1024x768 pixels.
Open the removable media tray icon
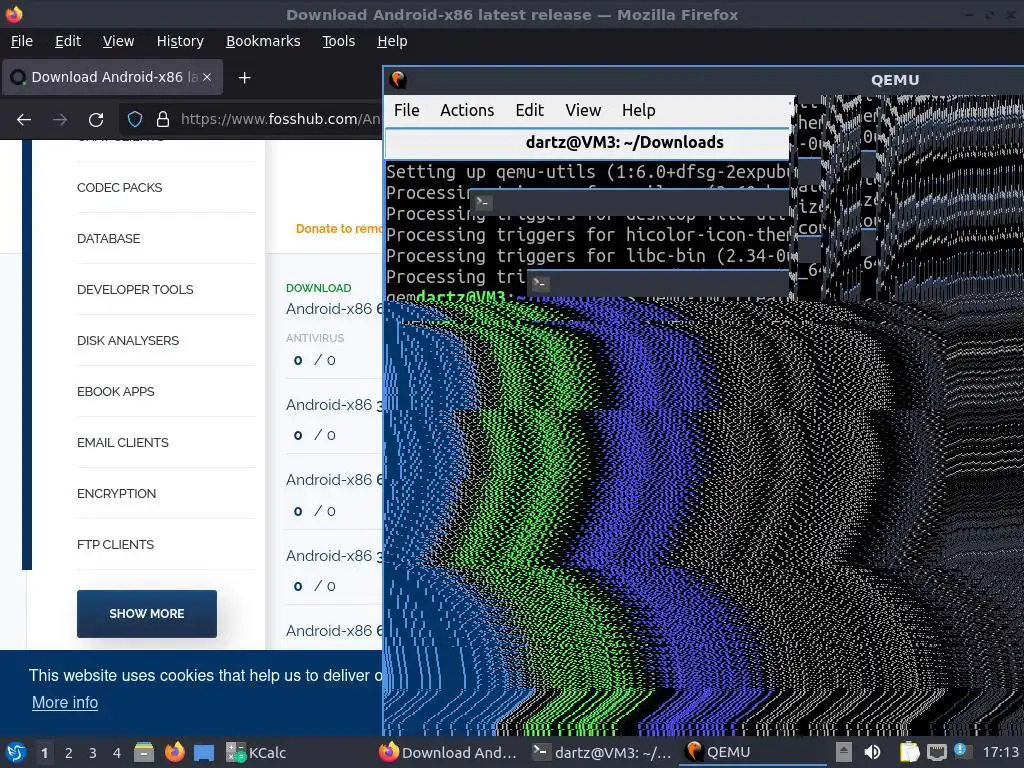coord(844,752)
